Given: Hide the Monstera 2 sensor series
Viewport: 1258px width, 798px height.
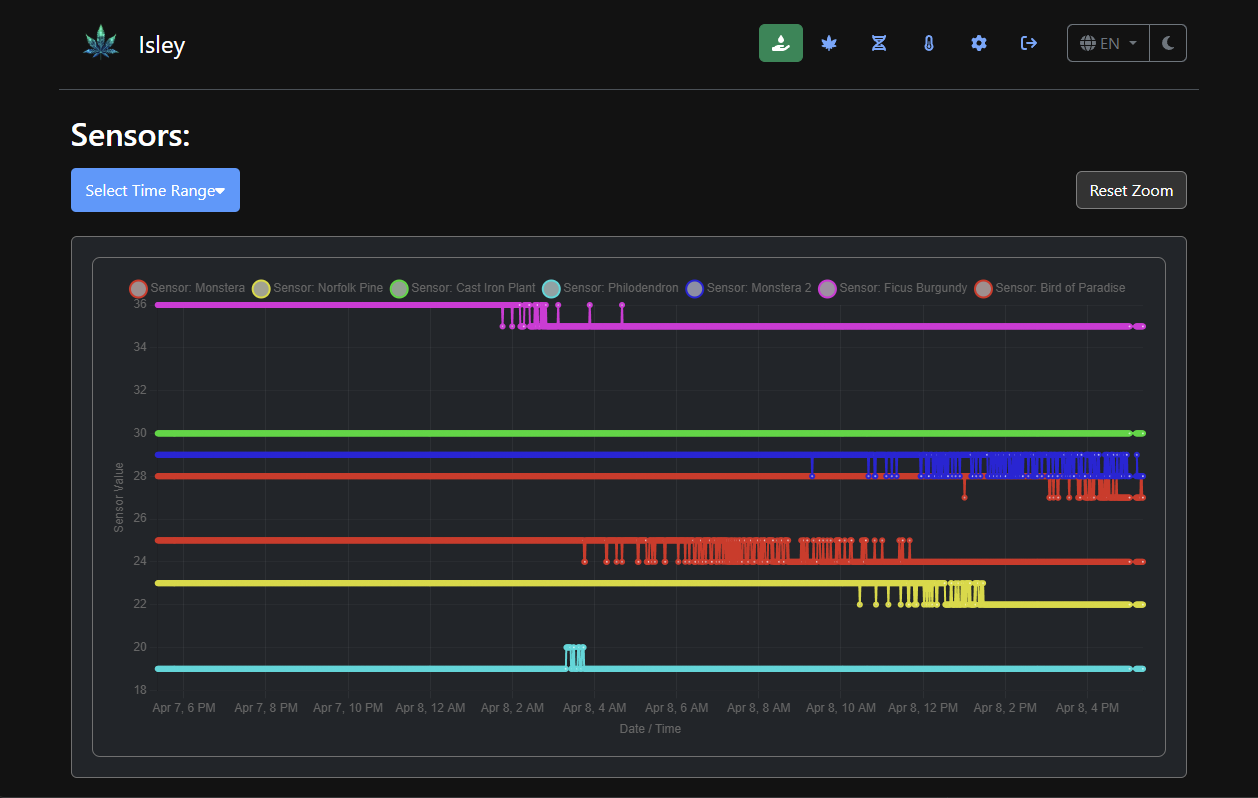Looking at the screenshot, I should [x=748, y=288].
